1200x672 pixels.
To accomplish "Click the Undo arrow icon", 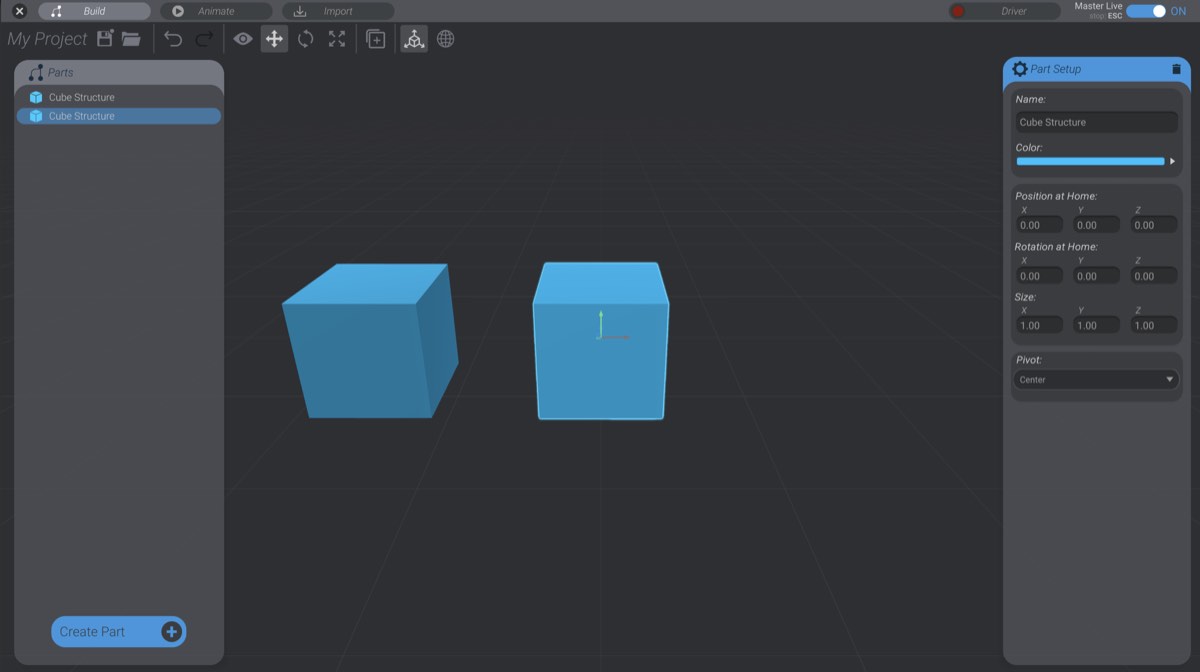I will tap(171, 38).
